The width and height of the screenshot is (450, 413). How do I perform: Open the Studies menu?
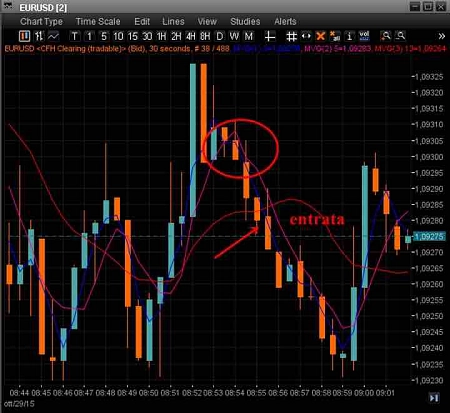coord(245,22)
